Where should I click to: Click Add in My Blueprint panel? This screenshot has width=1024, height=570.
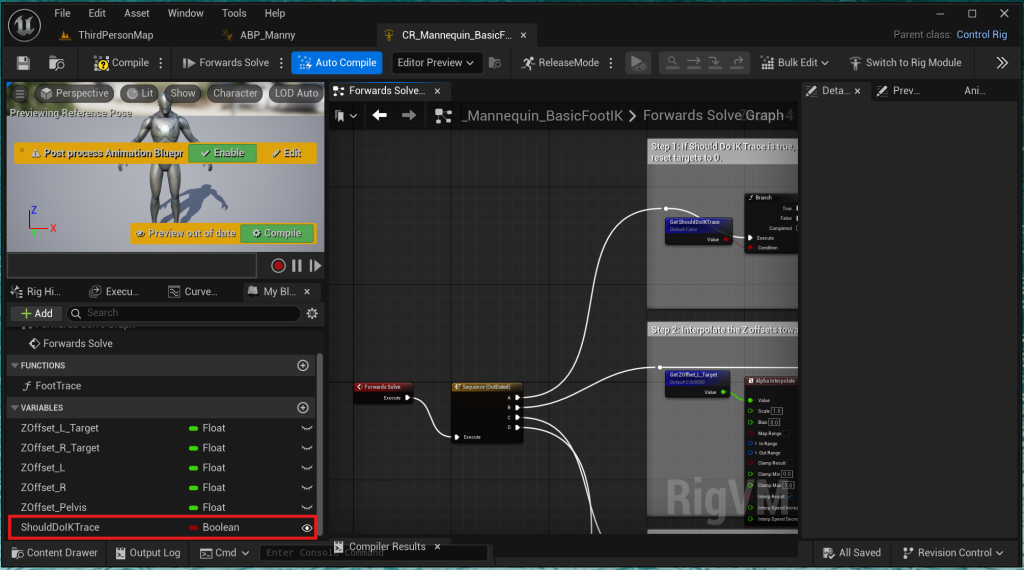(37, 313)
